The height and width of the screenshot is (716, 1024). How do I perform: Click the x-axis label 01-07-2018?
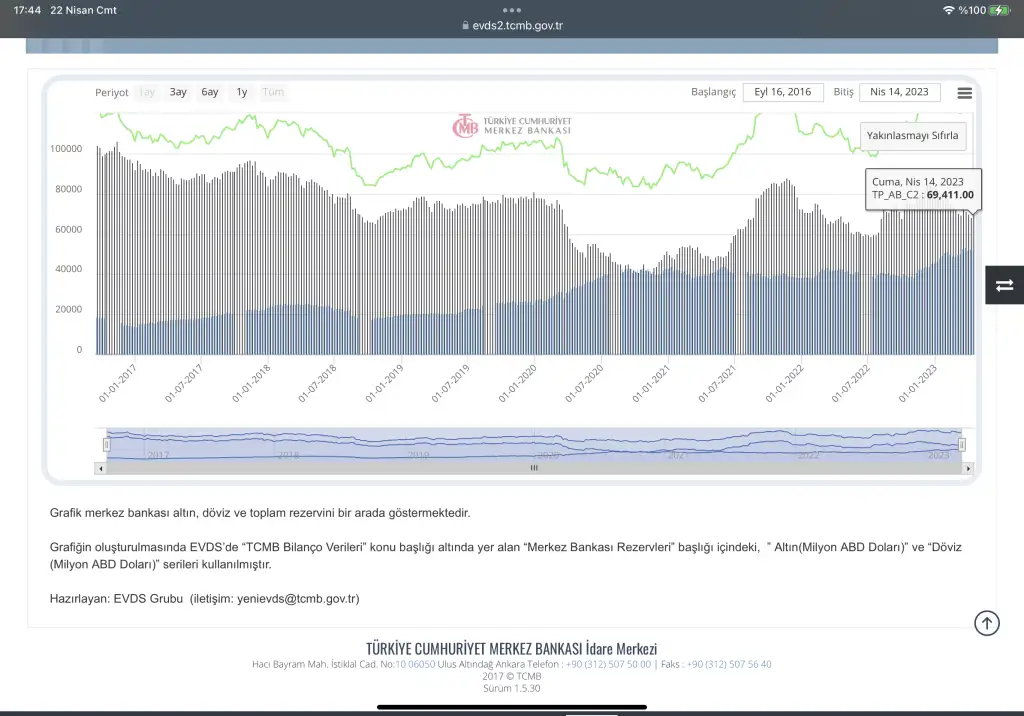(317, 383)
